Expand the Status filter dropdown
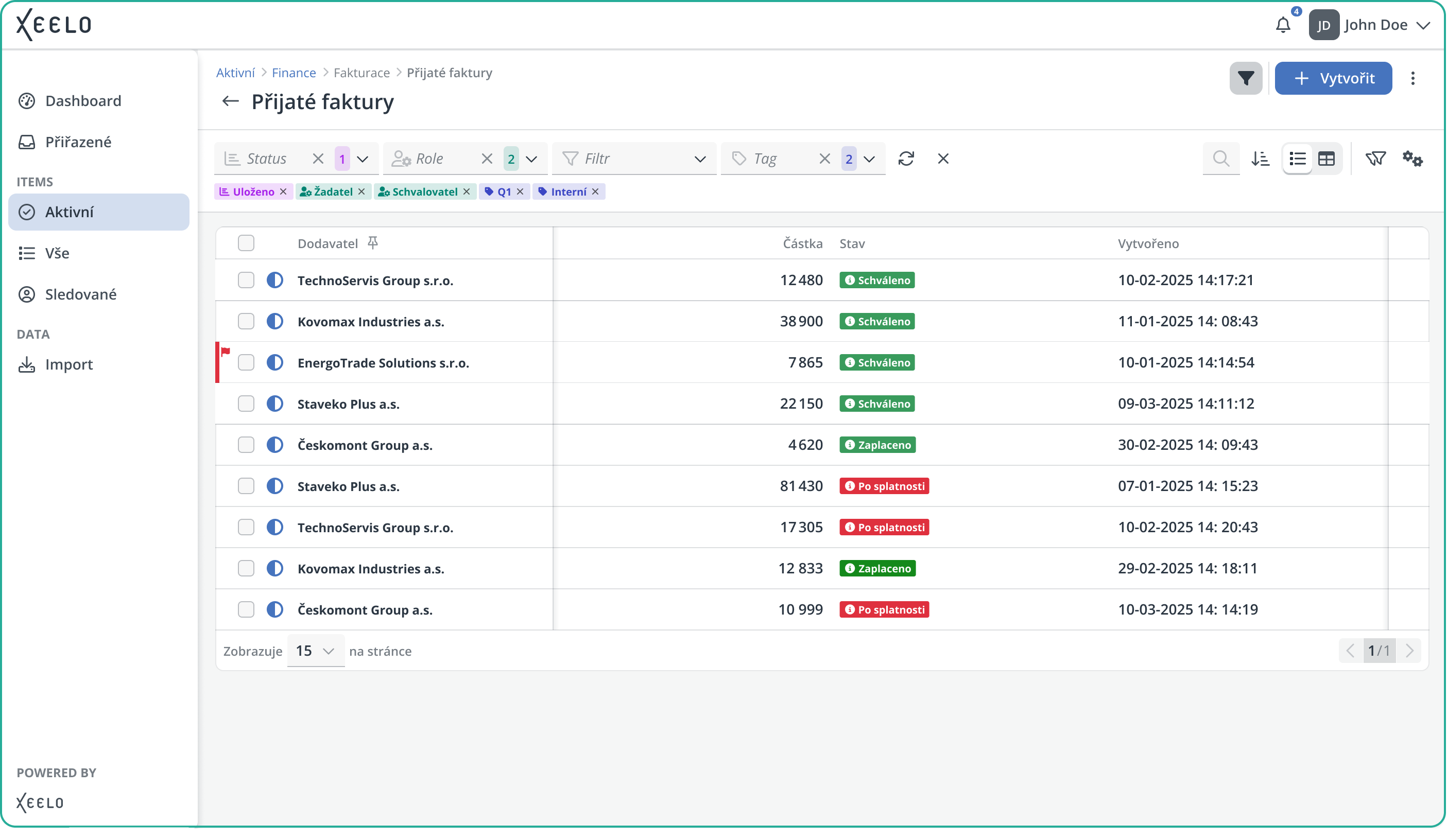 363,159
